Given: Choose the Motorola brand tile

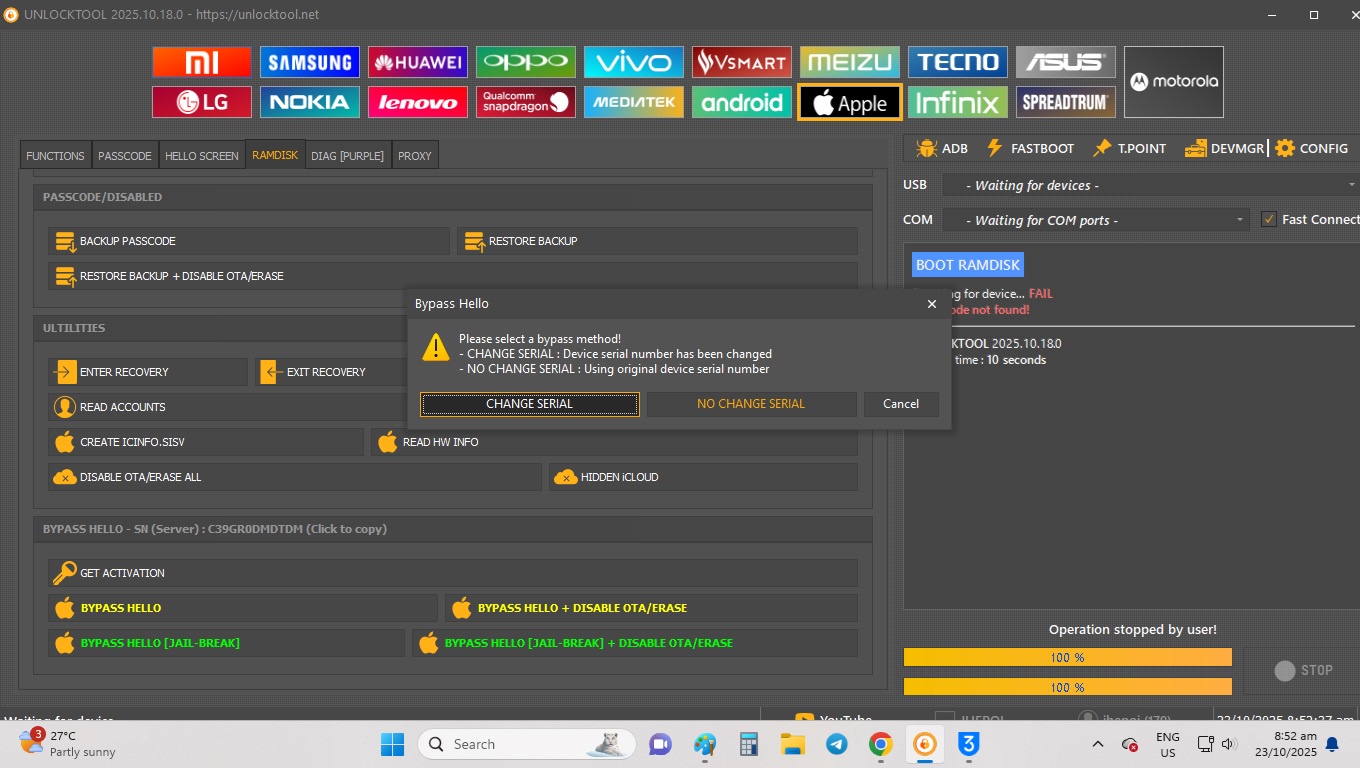Looking at the screenshot, I should point(1173,82).
